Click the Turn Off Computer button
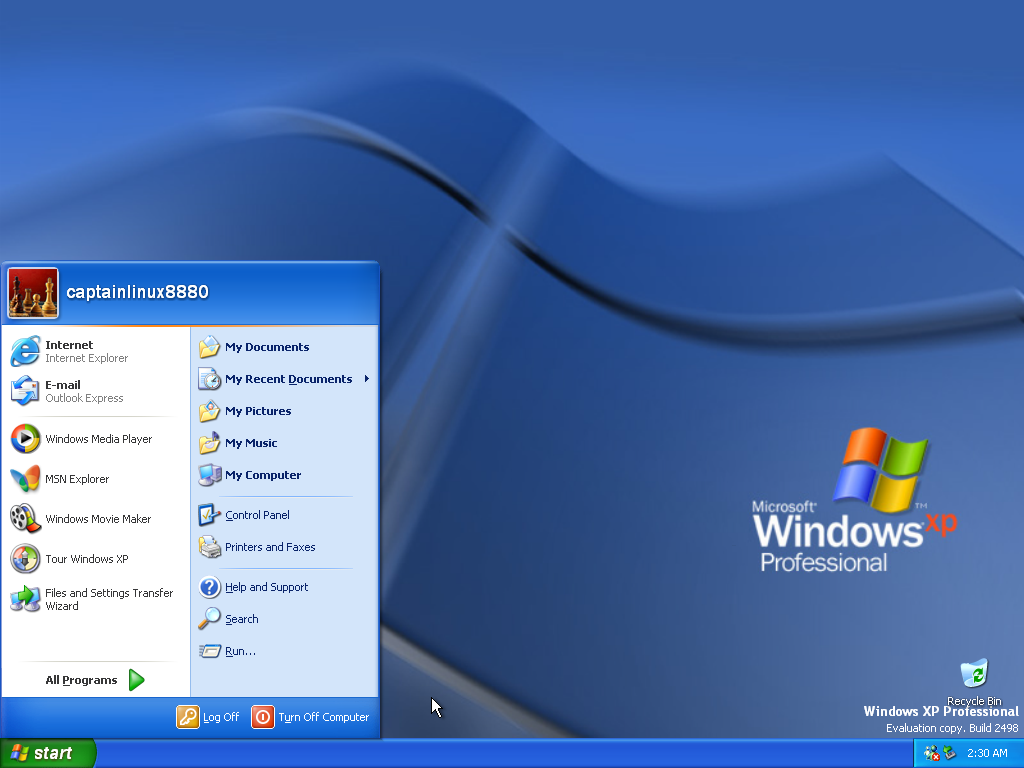1024x768 pixels. 310,717
